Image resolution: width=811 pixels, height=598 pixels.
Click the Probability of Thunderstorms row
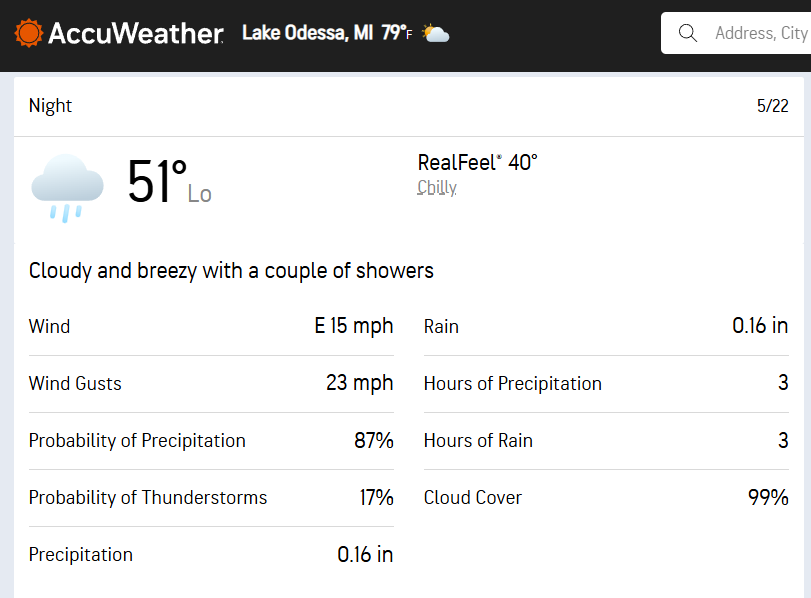pyautogui.click(x=211, y=498)
